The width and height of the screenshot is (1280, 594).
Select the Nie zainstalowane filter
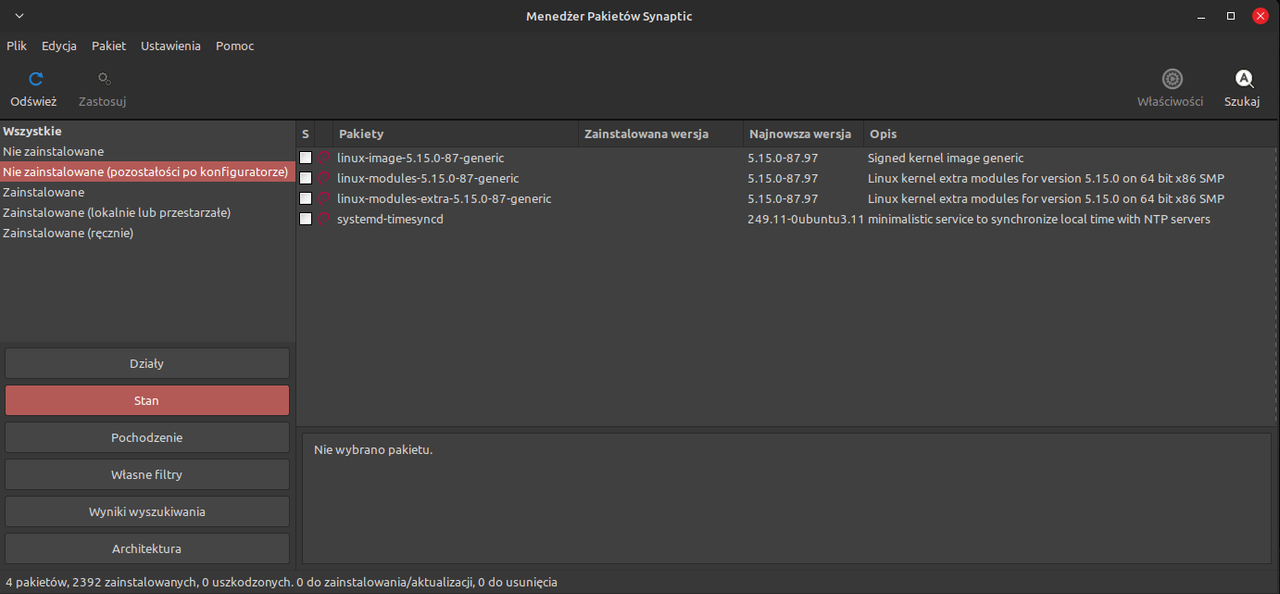147,151
